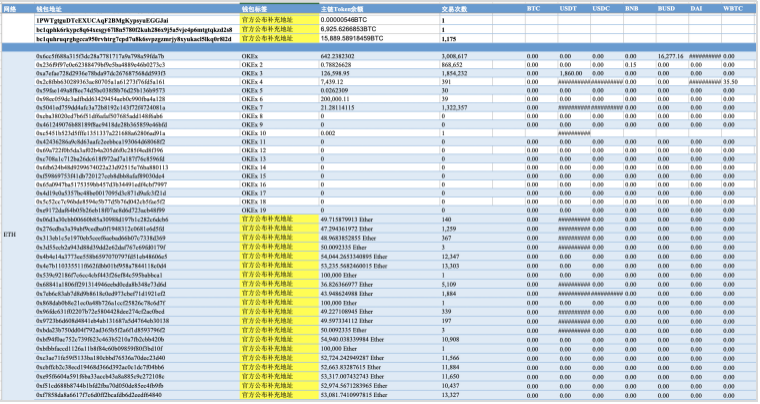The image size is (760, 404).
Task: Select transaction count cell 10,908
Action: tap(450, 340)
